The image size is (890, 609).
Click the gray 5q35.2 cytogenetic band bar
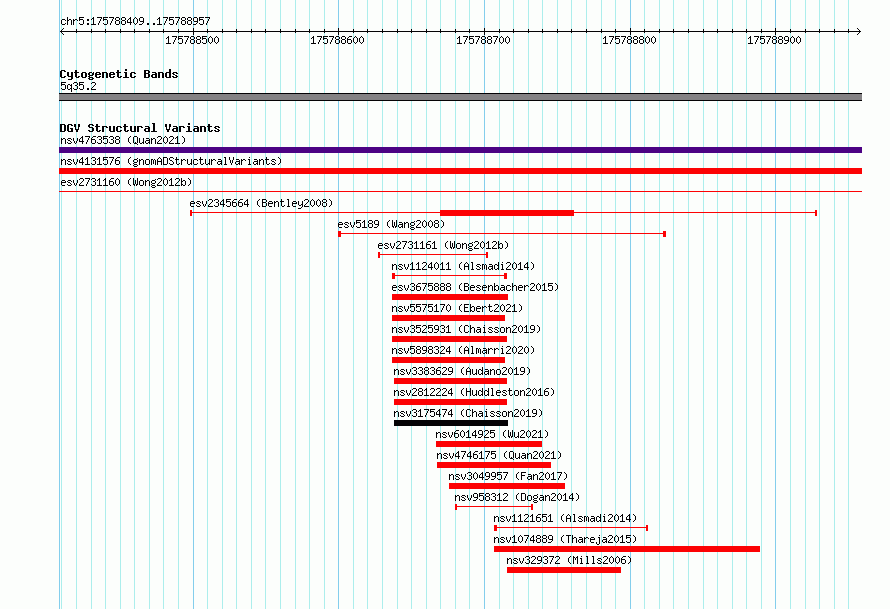[460, 97]
